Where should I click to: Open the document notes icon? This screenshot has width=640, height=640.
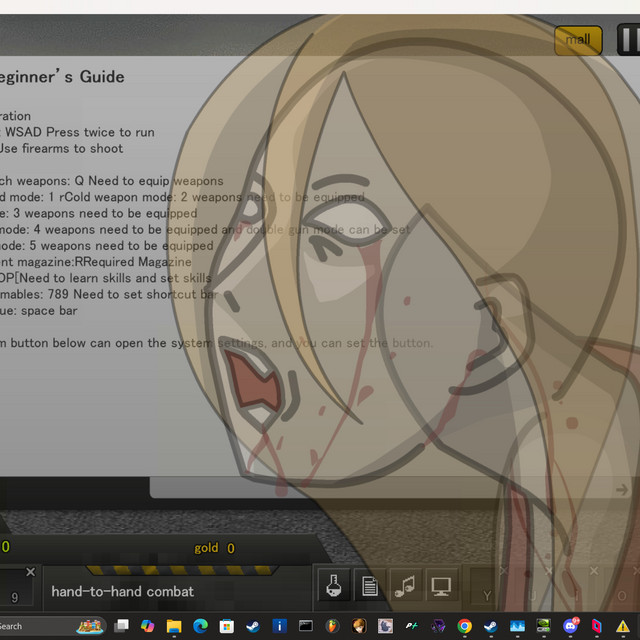pyautogui.click(x=370, y=585)
